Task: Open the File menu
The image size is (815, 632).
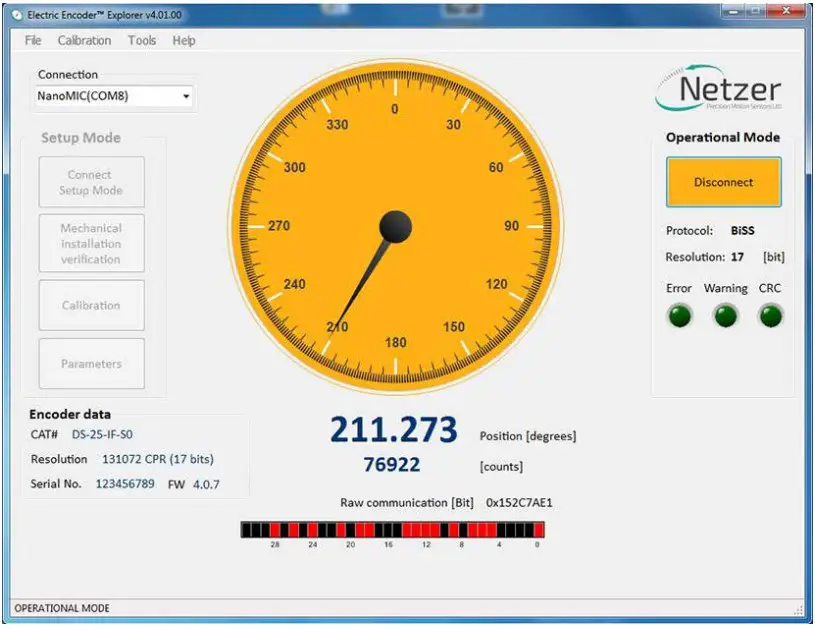Action: tap(33, 40)
